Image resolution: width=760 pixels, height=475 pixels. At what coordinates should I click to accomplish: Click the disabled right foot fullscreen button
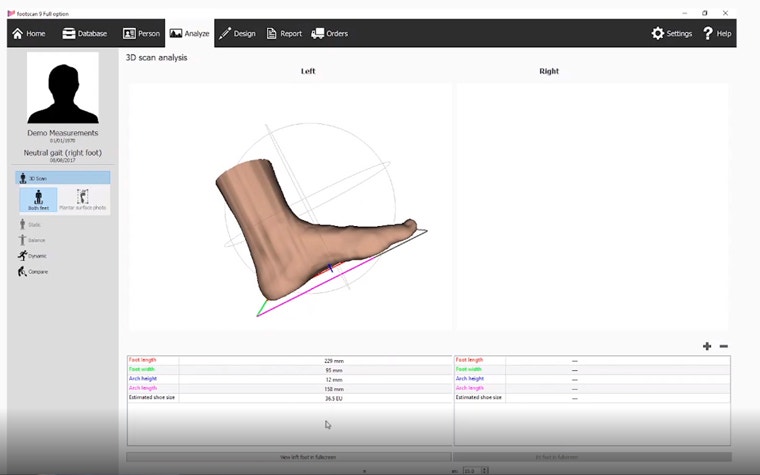(592, 457)
